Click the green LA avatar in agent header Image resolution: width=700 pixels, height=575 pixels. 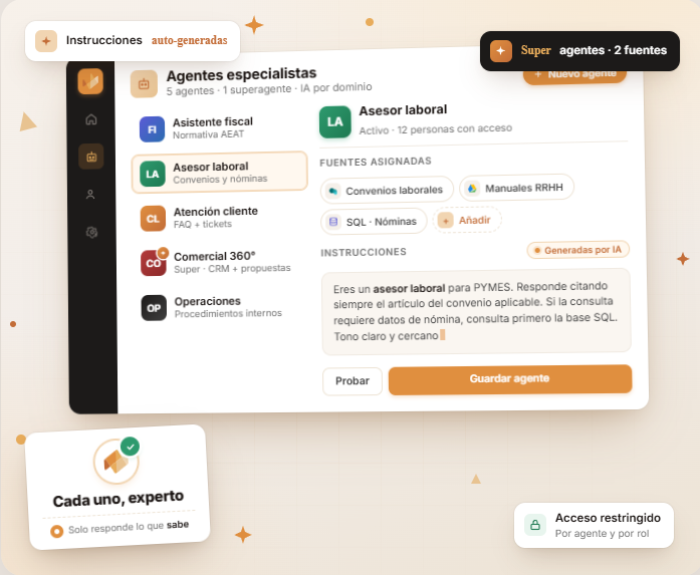[x=335, y=121]
